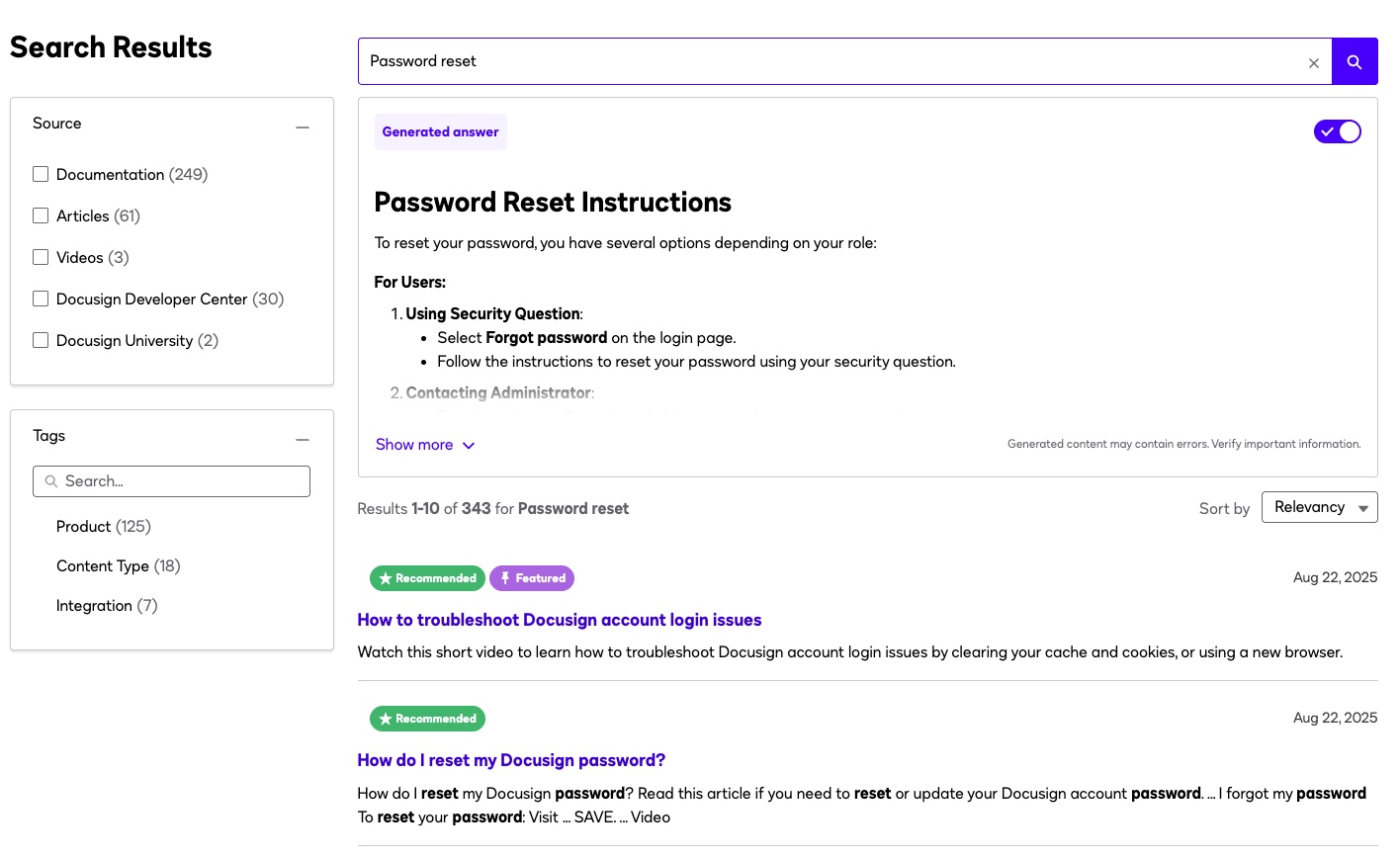This screenshot has height=859, width=1400.
Task: Expand the answer with Show more
Action: [424, 445]
